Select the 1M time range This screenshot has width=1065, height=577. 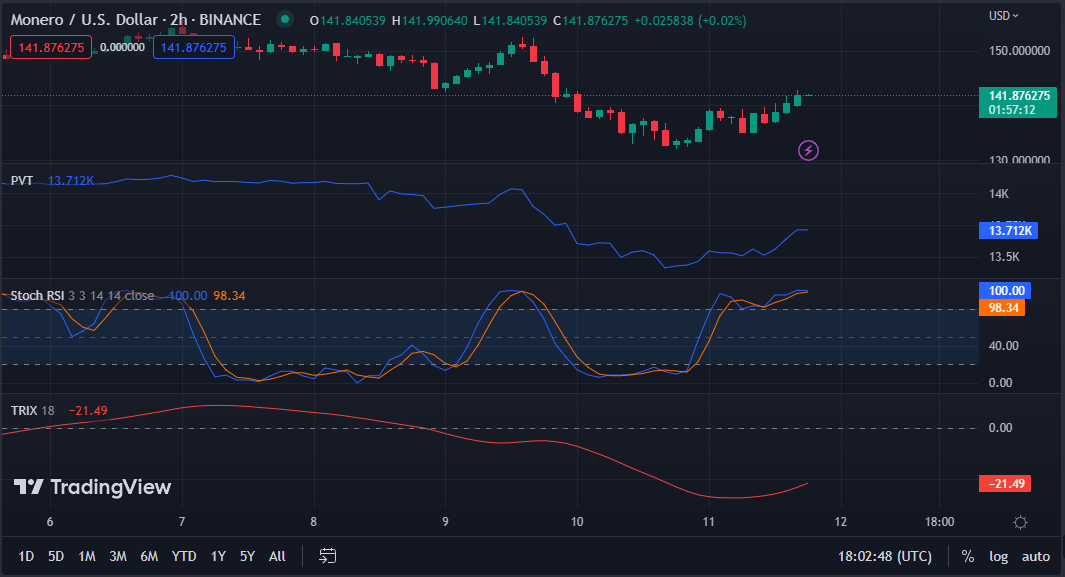pos(87,556)
